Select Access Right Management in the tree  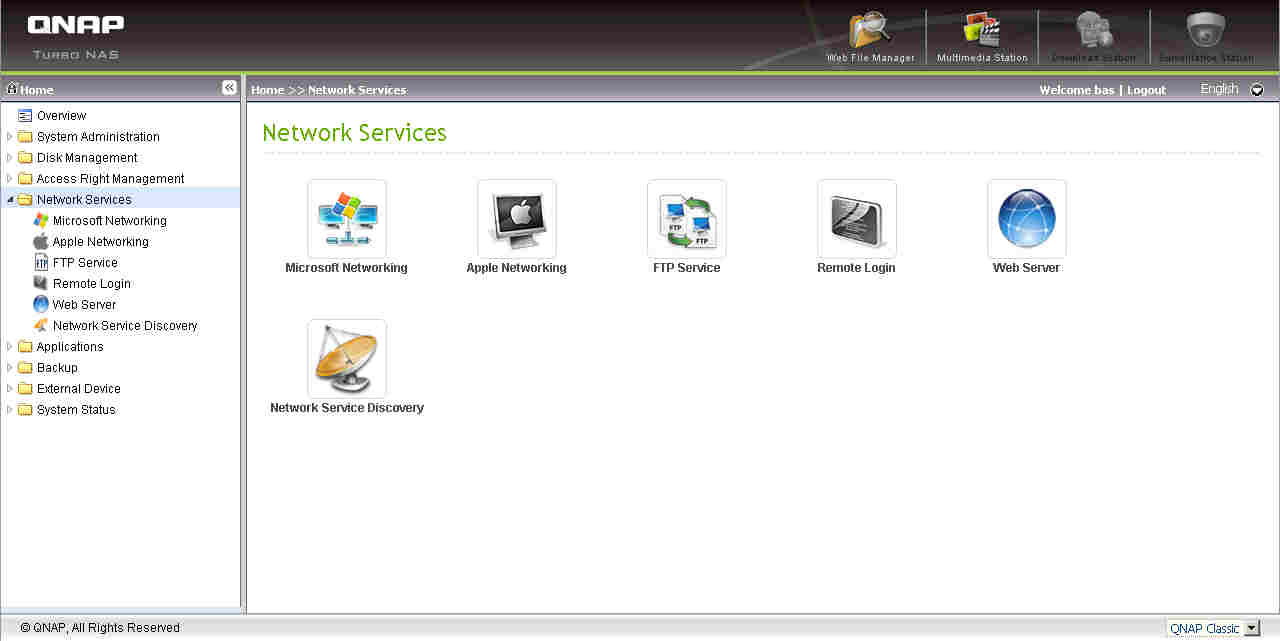click(110, 178)
